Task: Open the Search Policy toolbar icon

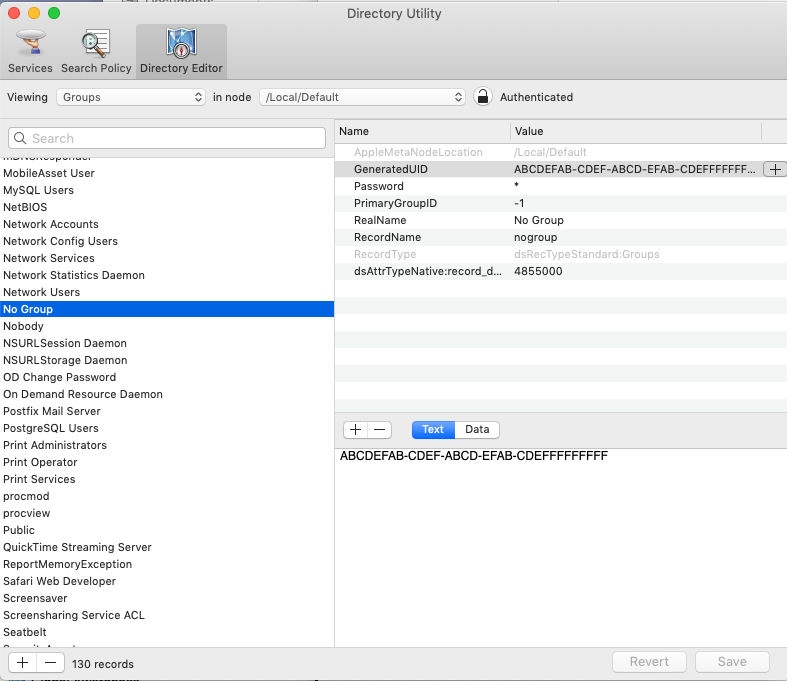Action: click(x=96, y=52)
